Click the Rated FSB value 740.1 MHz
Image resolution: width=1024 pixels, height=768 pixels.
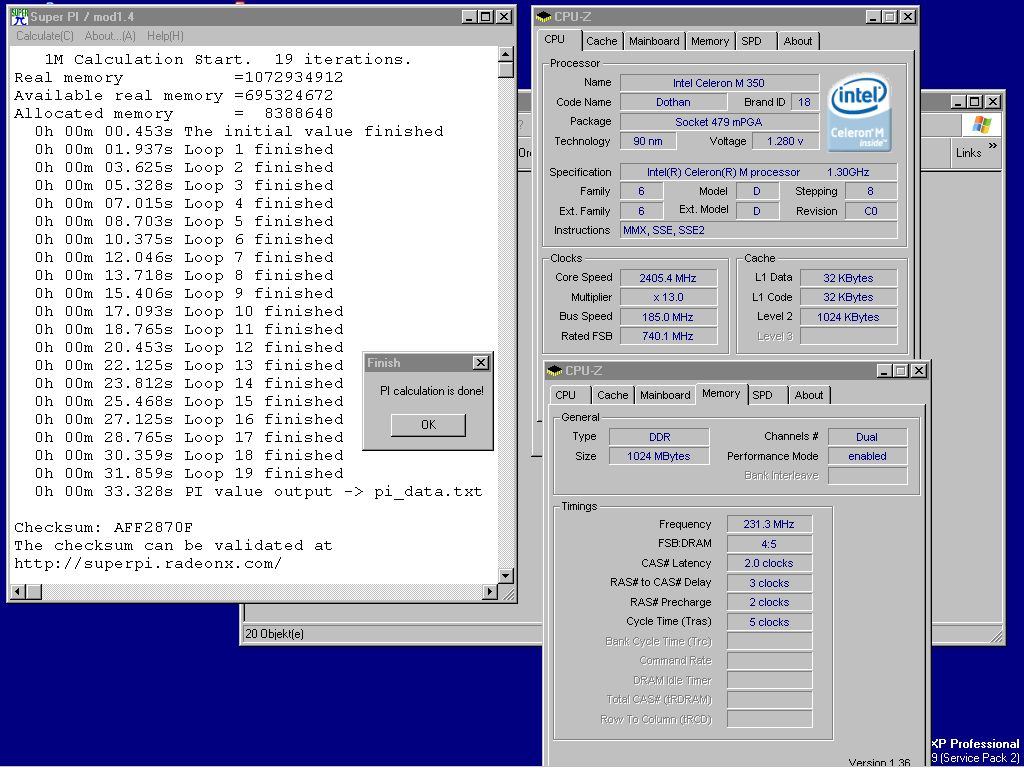click(x=668, y=336)
